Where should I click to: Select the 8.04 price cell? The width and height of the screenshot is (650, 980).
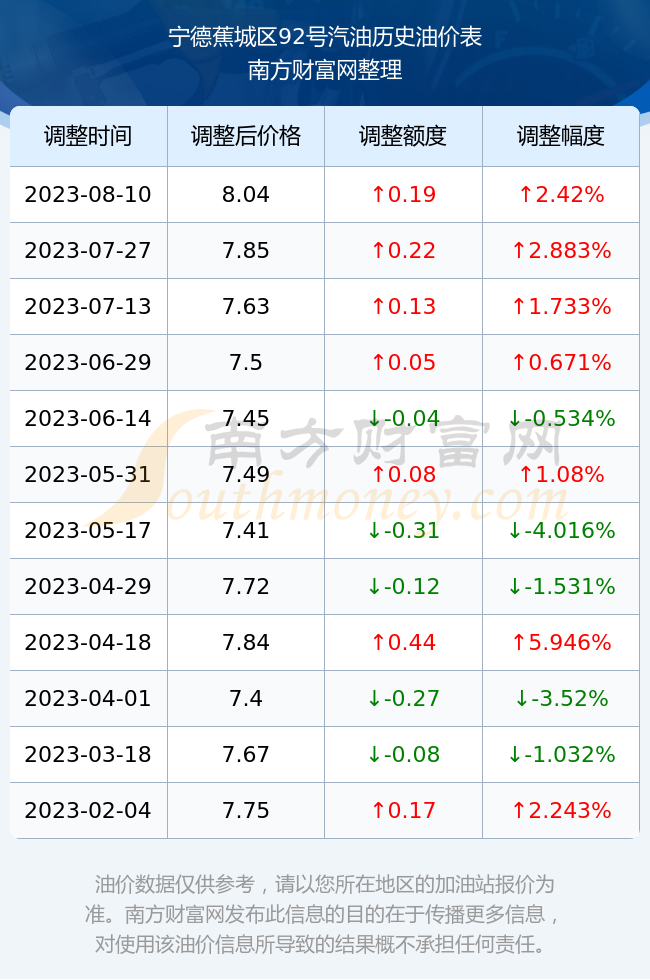[x=246, y=194]
